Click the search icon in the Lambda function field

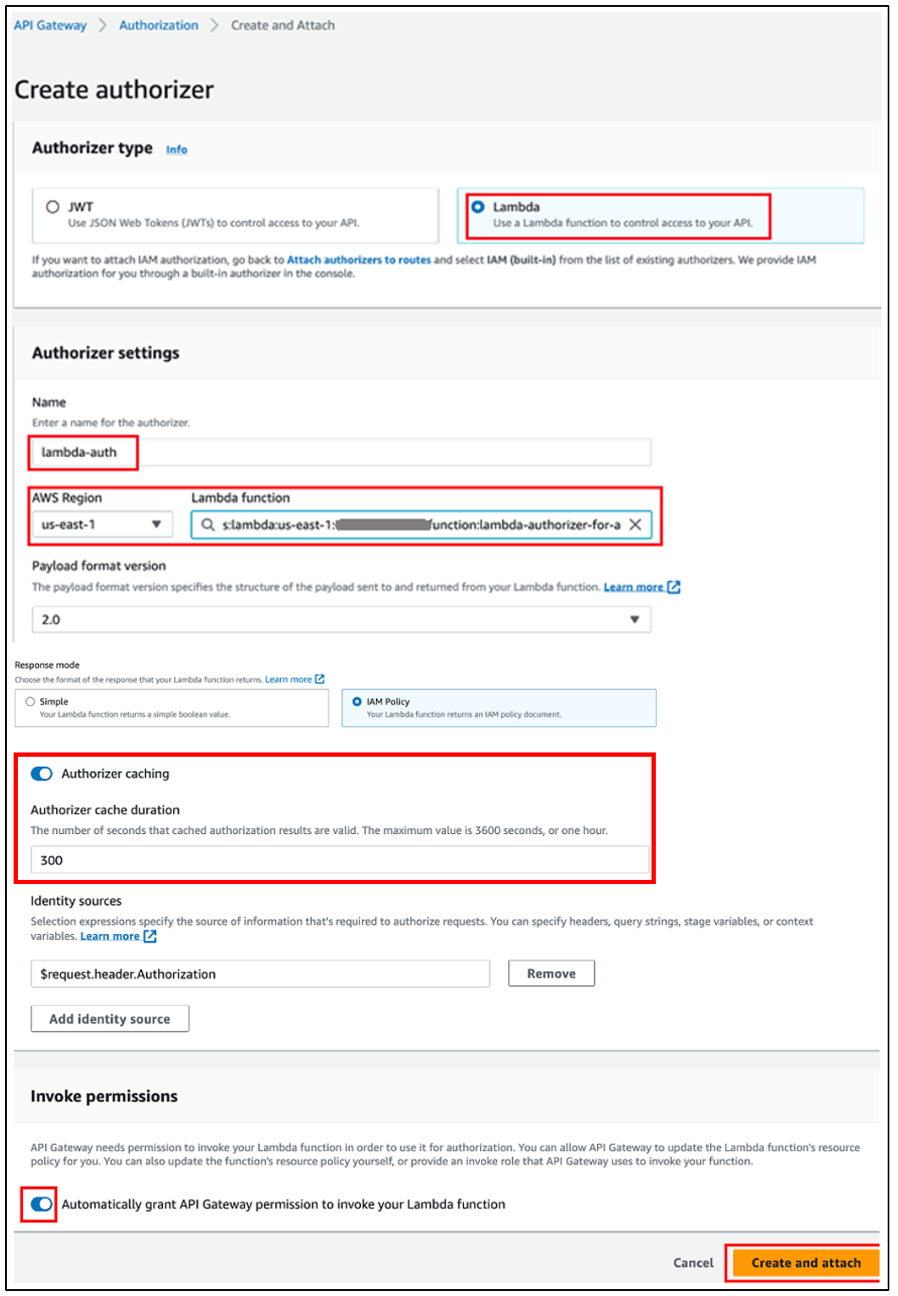coord(207,523)
